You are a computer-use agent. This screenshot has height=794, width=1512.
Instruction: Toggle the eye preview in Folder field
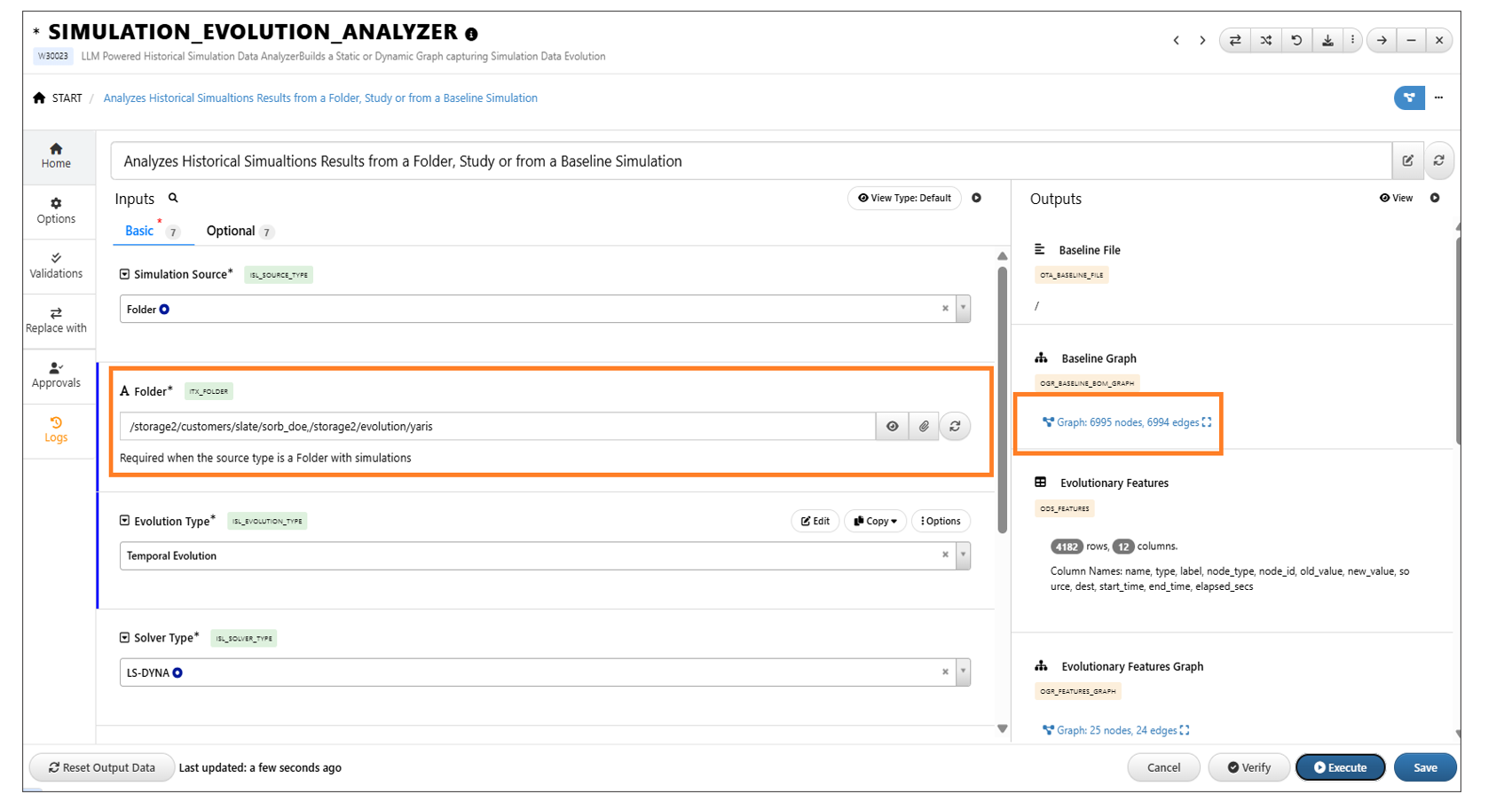[x=892, y=427]
